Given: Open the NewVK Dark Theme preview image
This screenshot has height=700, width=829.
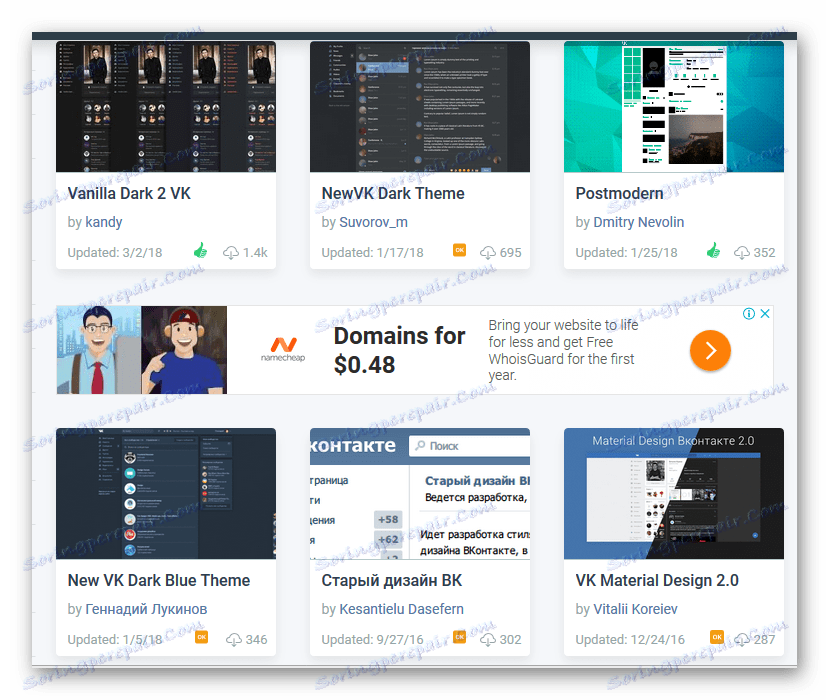Looking at the screenshot, I should 420,107.
